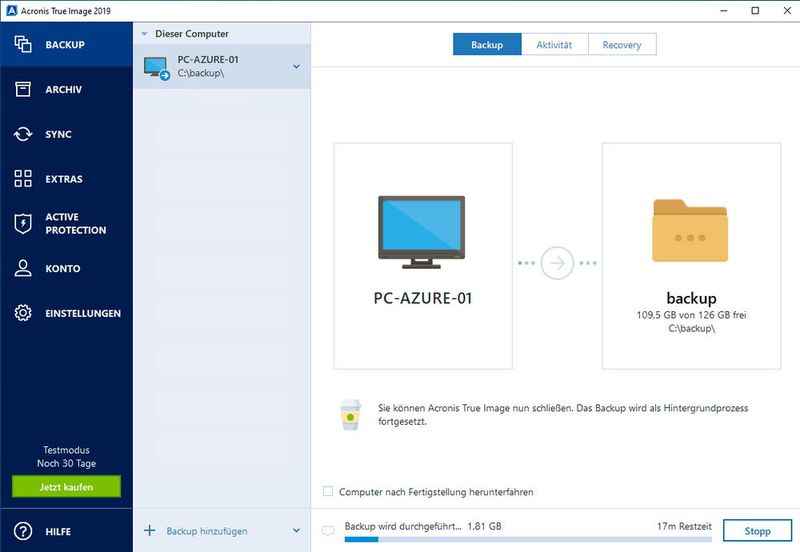Open the Konto user icon
Viewport: 800px width, 552px height.
[23, 268]
